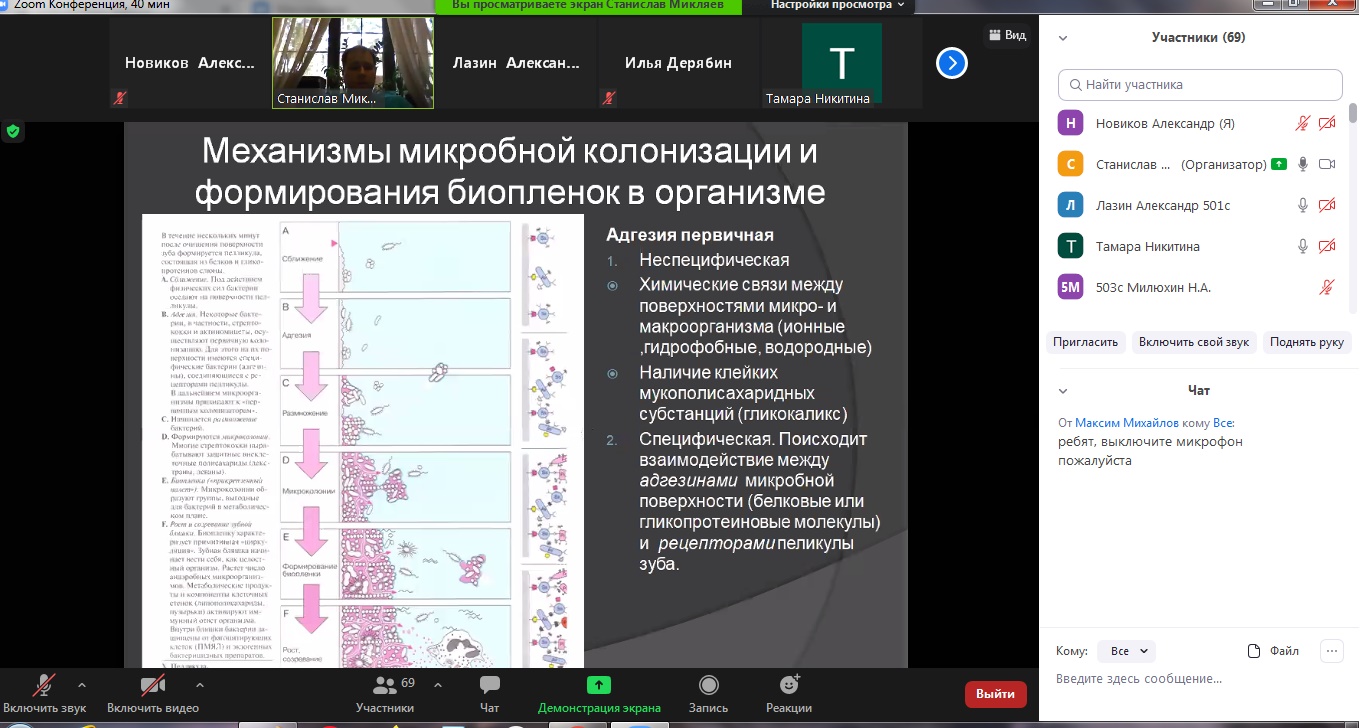Click the Все recipient link in the chat message header

click(x=1223, y=423)
